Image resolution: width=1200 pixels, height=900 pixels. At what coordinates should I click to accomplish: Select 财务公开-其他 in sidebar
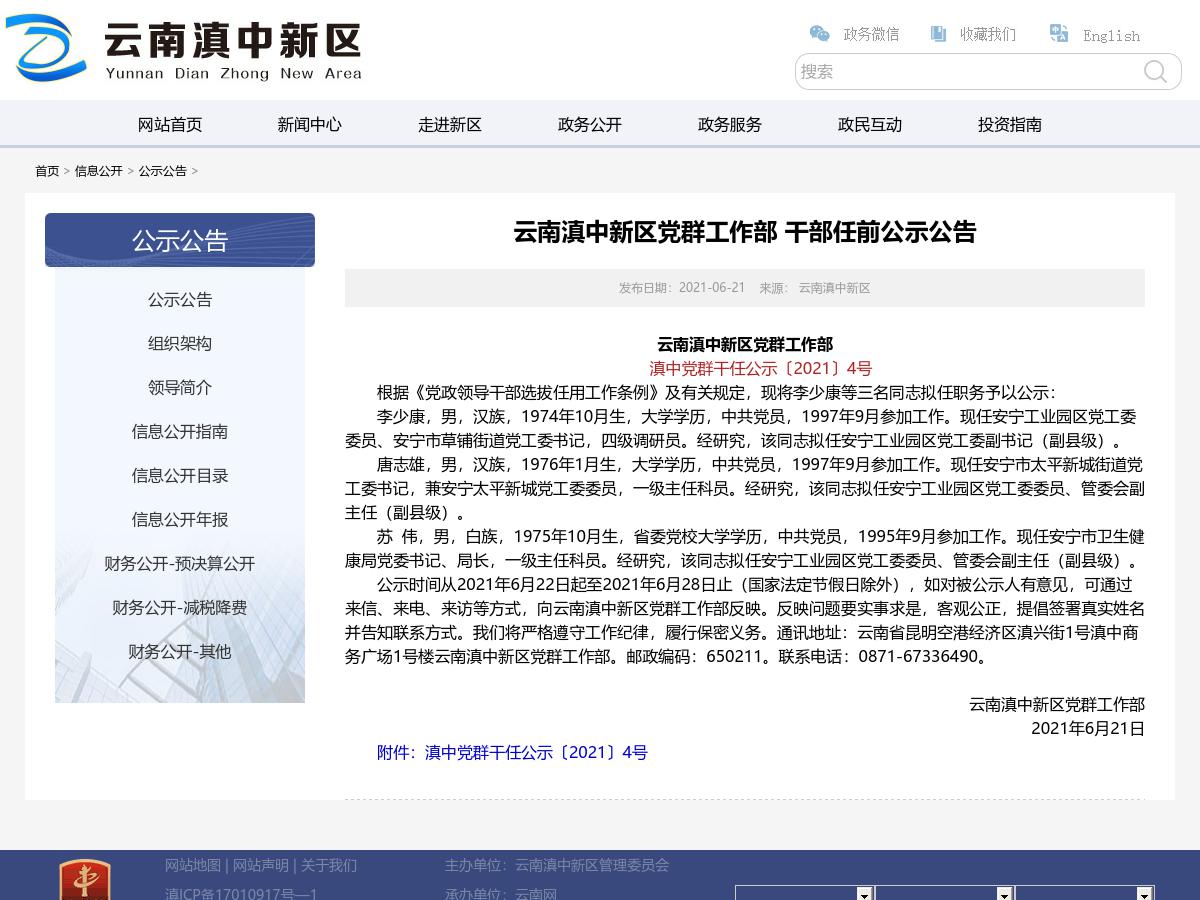tap(180, 652)
